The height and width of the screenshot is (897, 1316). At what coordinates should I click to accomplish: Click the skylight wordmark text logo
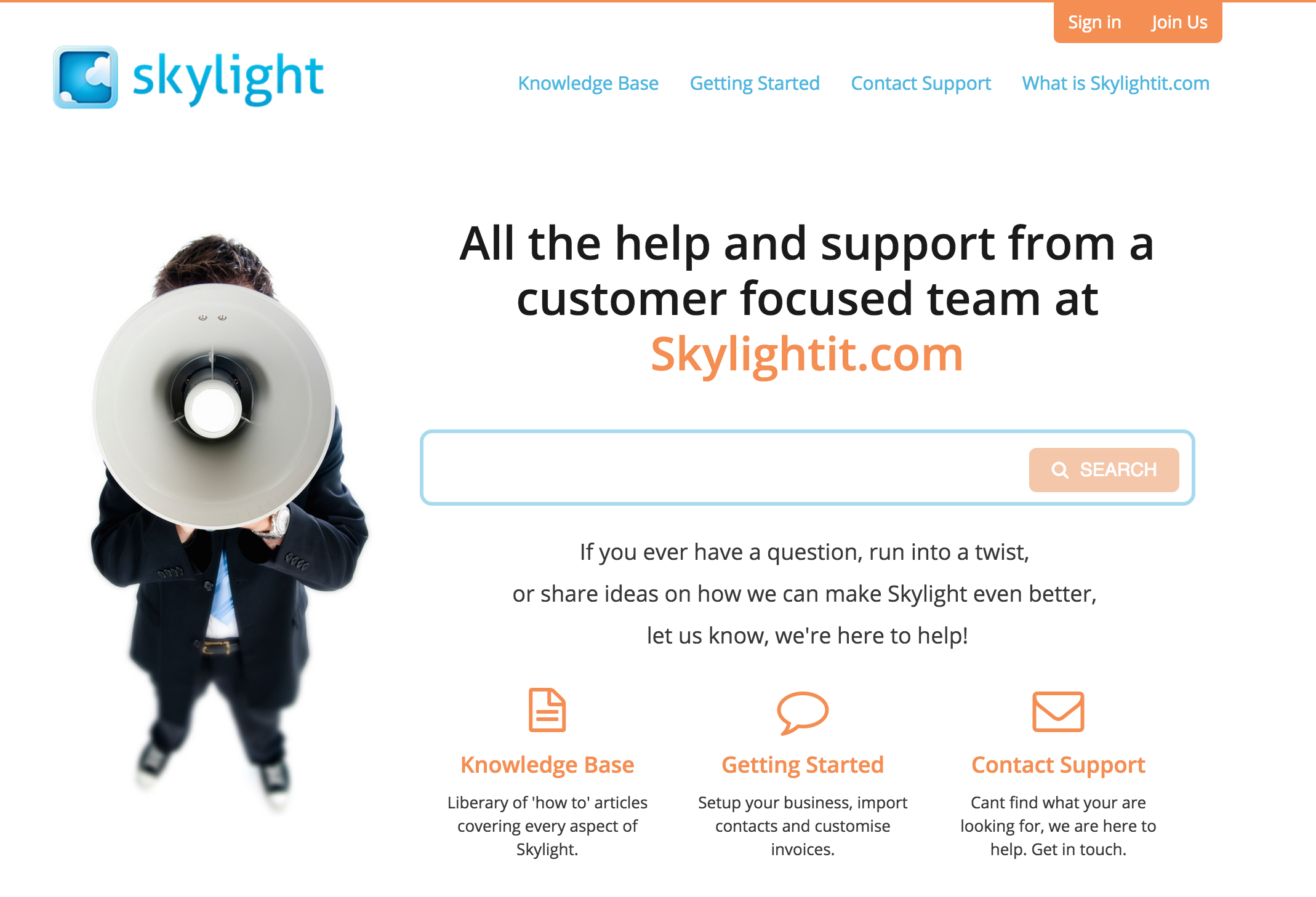tap(228, 79)
